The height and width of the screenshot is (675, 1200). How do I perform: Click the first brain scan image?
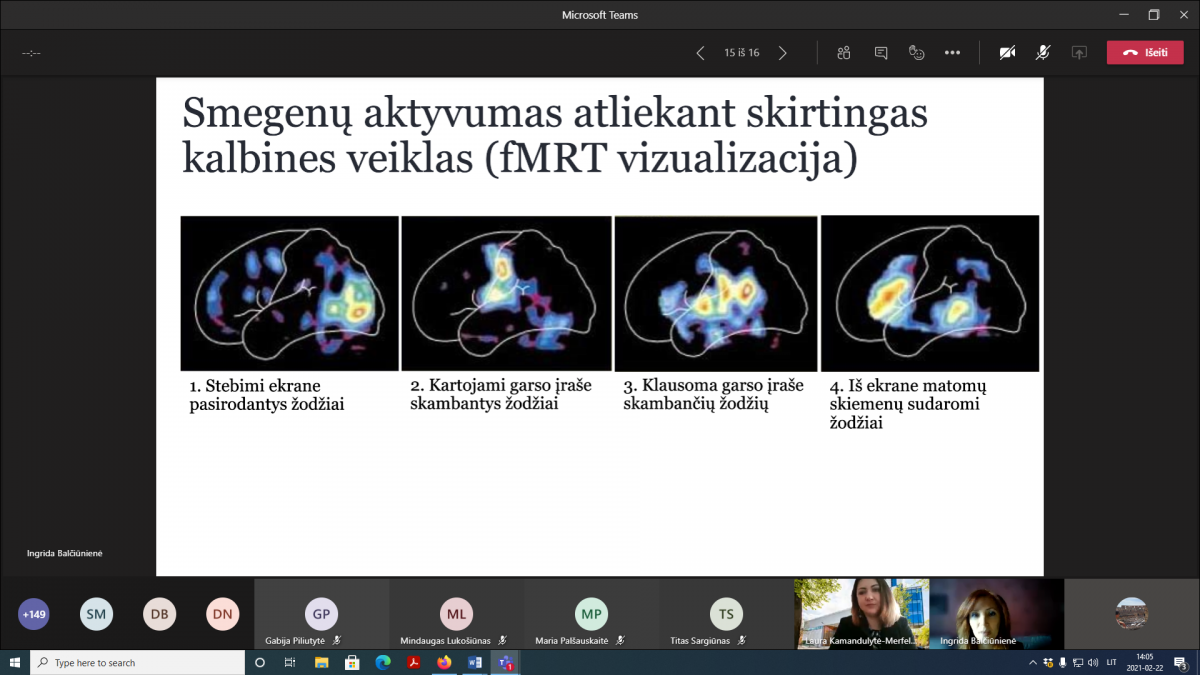[289, 294]
